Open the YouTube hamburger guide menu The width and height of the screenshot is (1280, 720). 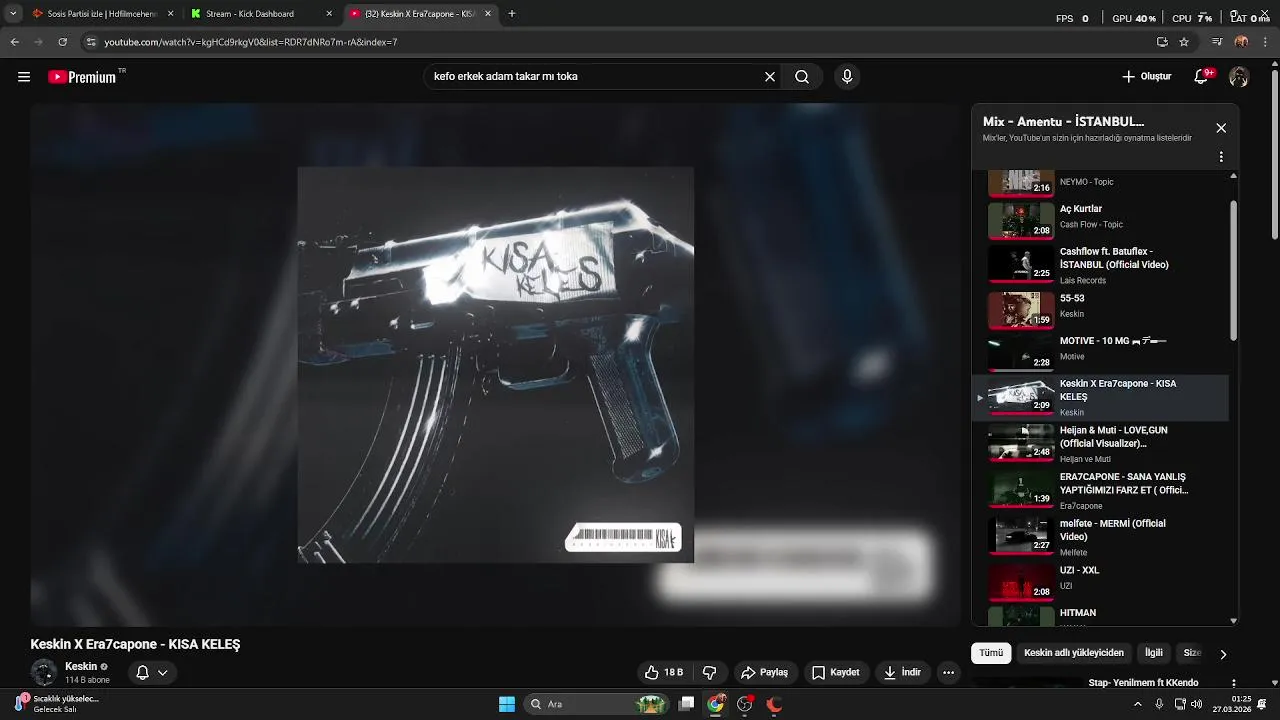[x=24, y=77]
